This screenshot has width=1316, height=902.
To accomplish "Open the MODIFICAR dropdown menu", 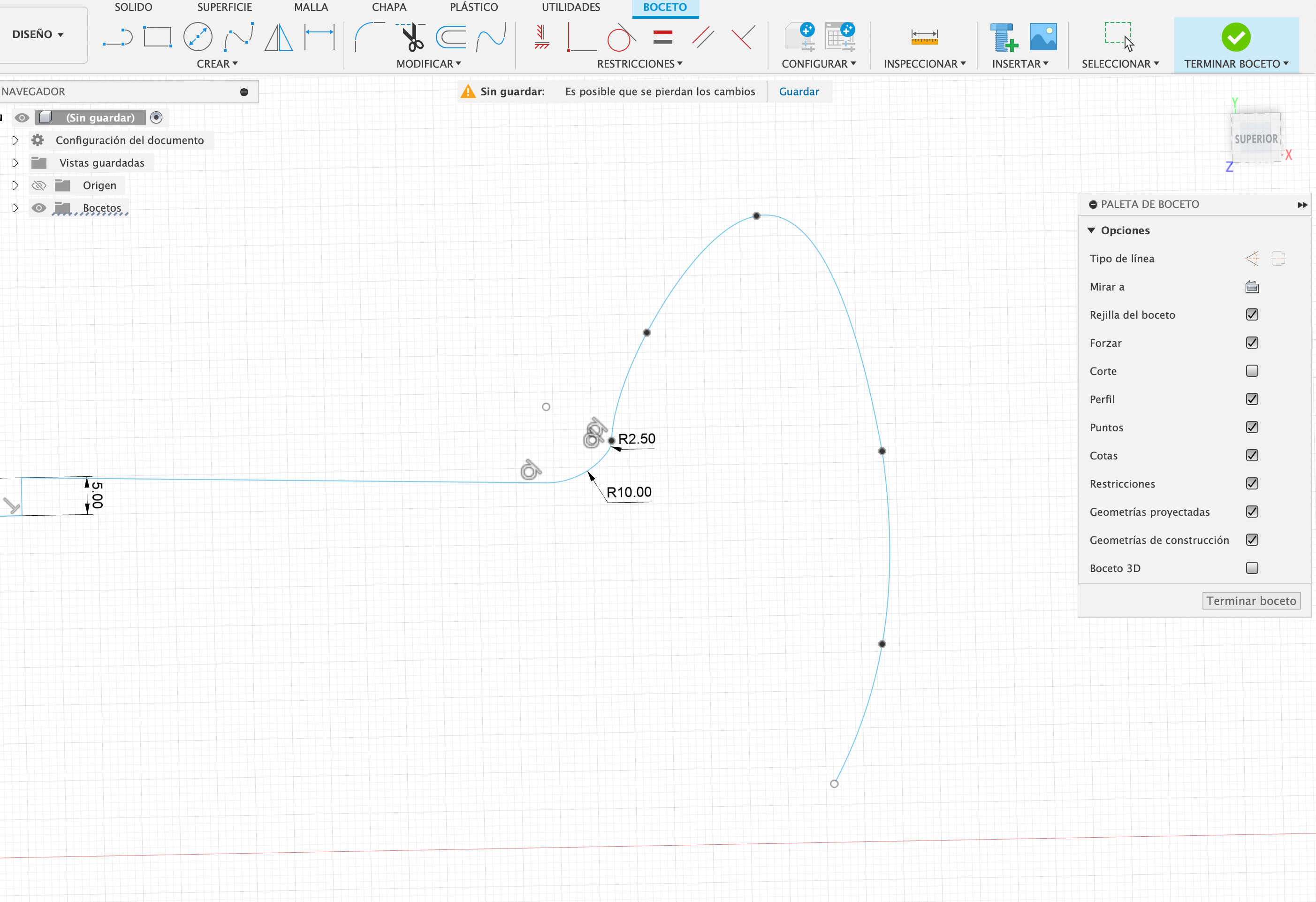I will 429,64.
